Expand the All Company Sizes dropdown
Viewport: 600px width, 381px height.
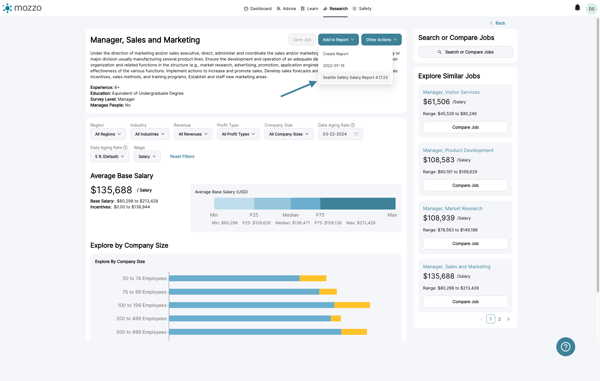click(x=289, y=134)
